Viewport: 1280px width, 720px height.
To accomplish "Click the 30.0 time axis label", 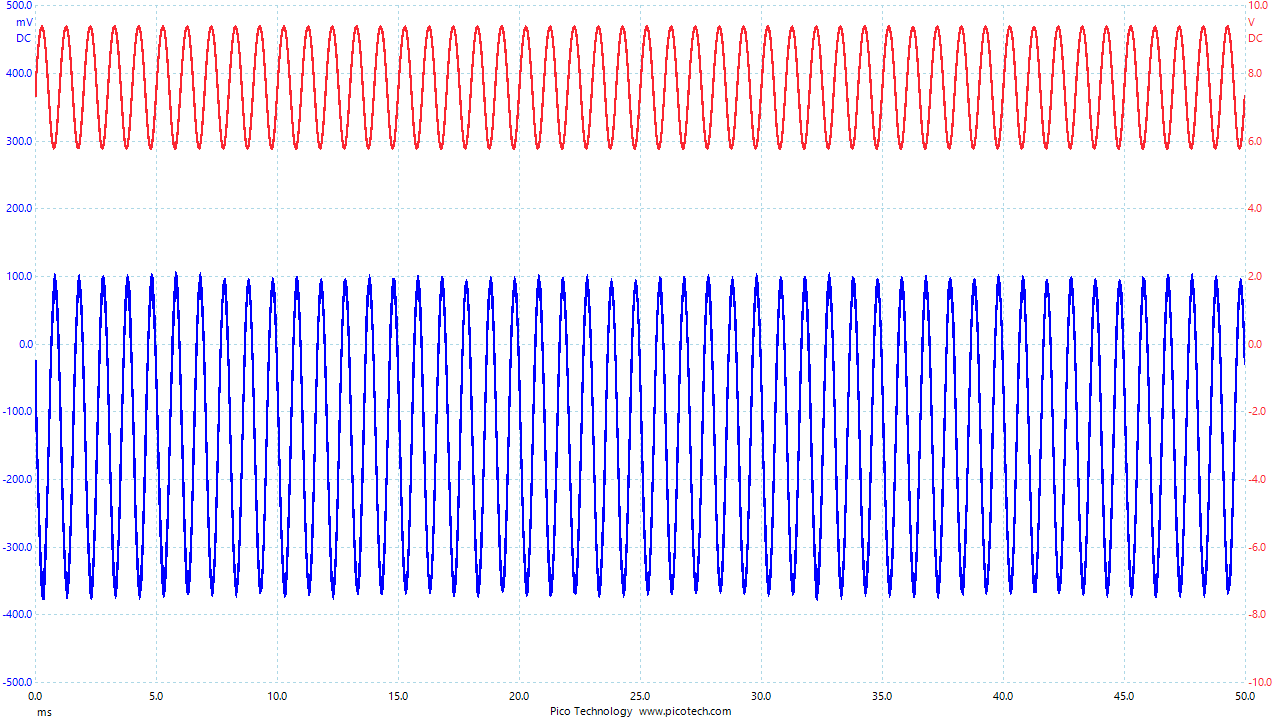I will [x=761, y=696].
